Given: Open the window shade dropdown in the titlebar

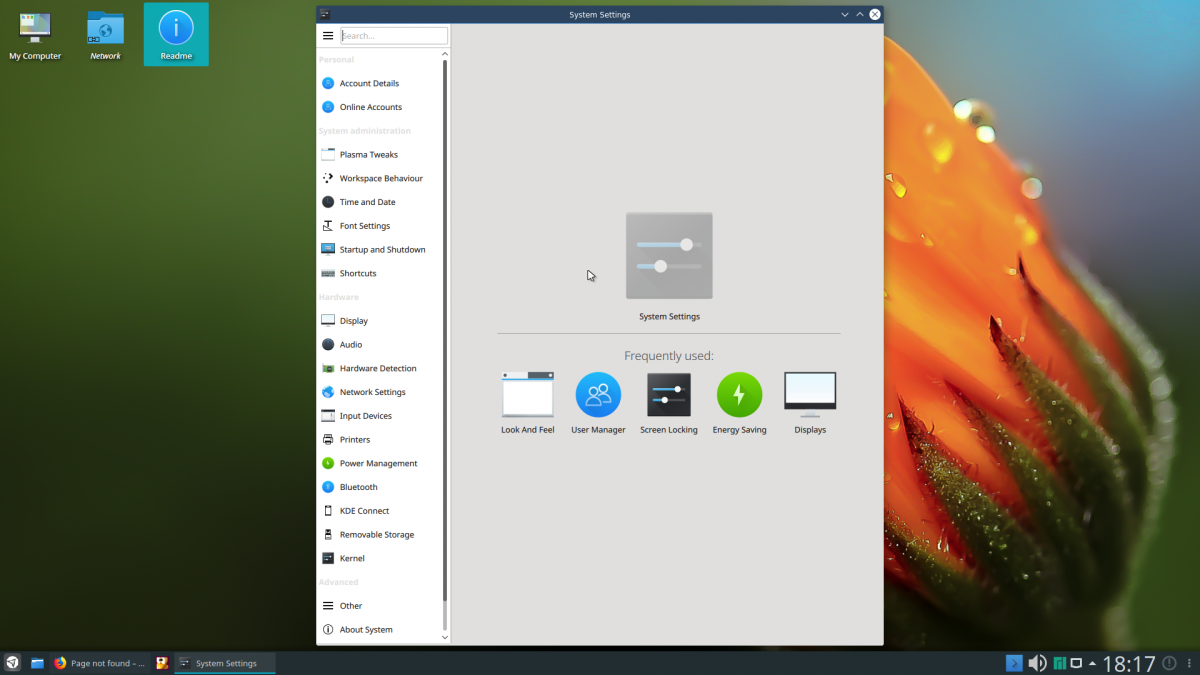Looking at the screenshot, I should [845, 14].
